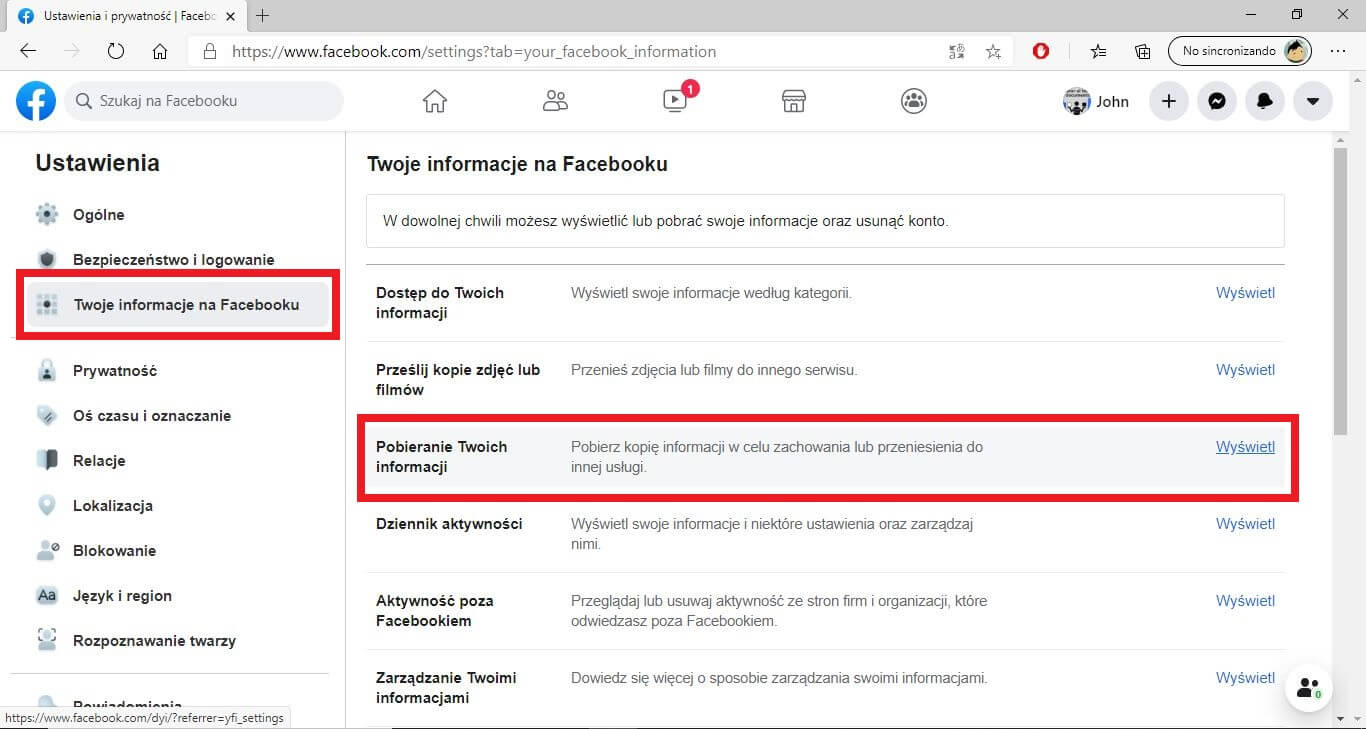
Task: Open John's profile from the top bar
Action: pos(1096,101)
